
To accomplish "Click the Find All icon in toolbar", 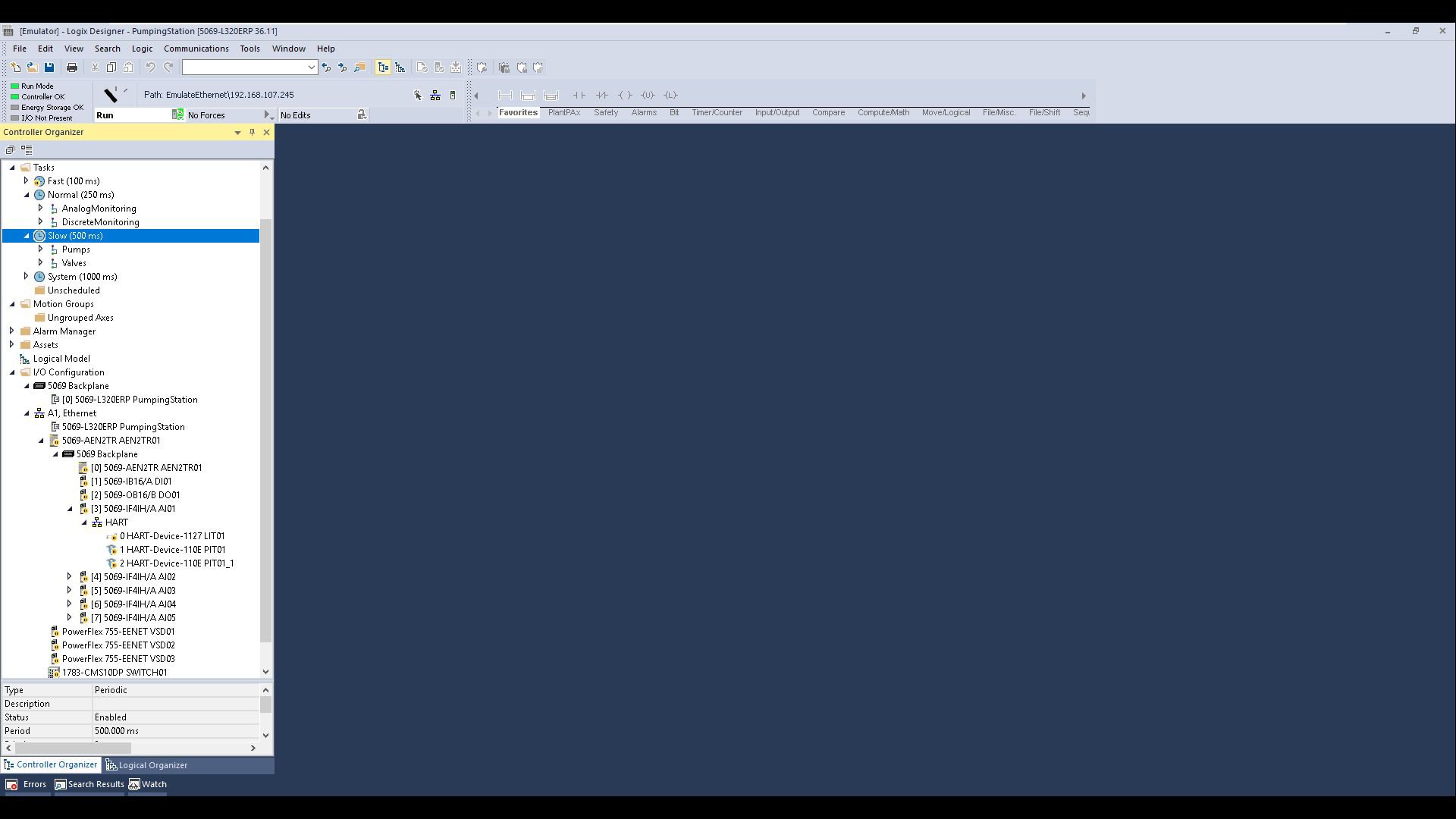I will pyautogui.click(x=360, y=67).
